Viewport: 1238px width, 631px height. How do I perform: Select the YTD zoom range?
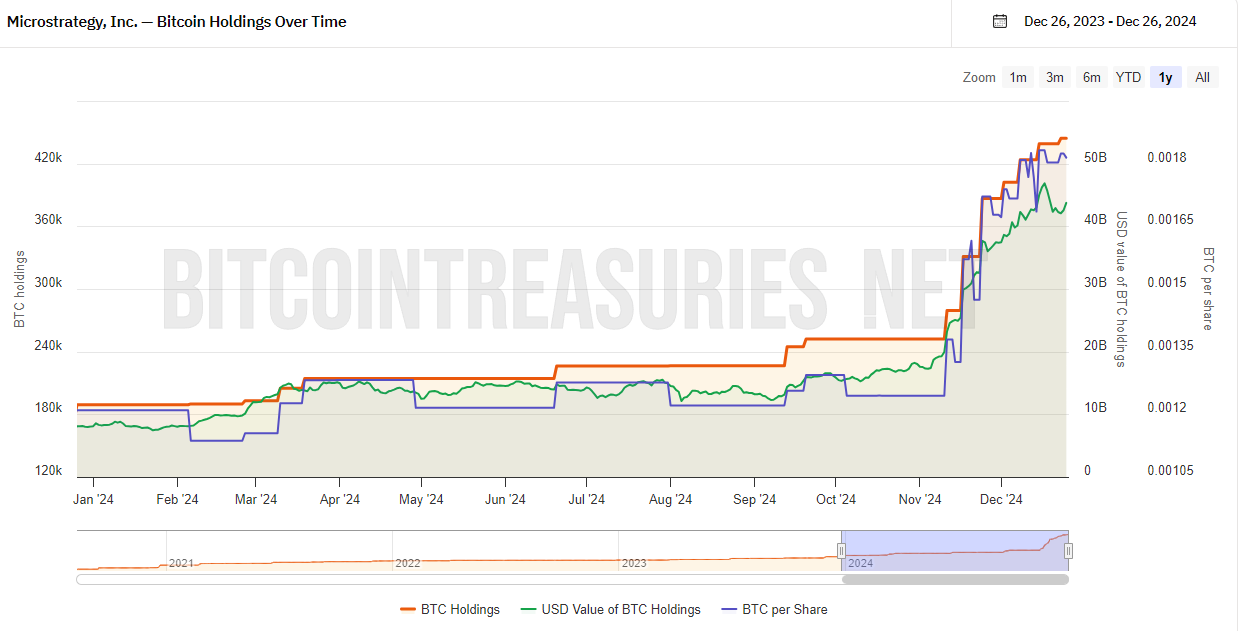1128,77
